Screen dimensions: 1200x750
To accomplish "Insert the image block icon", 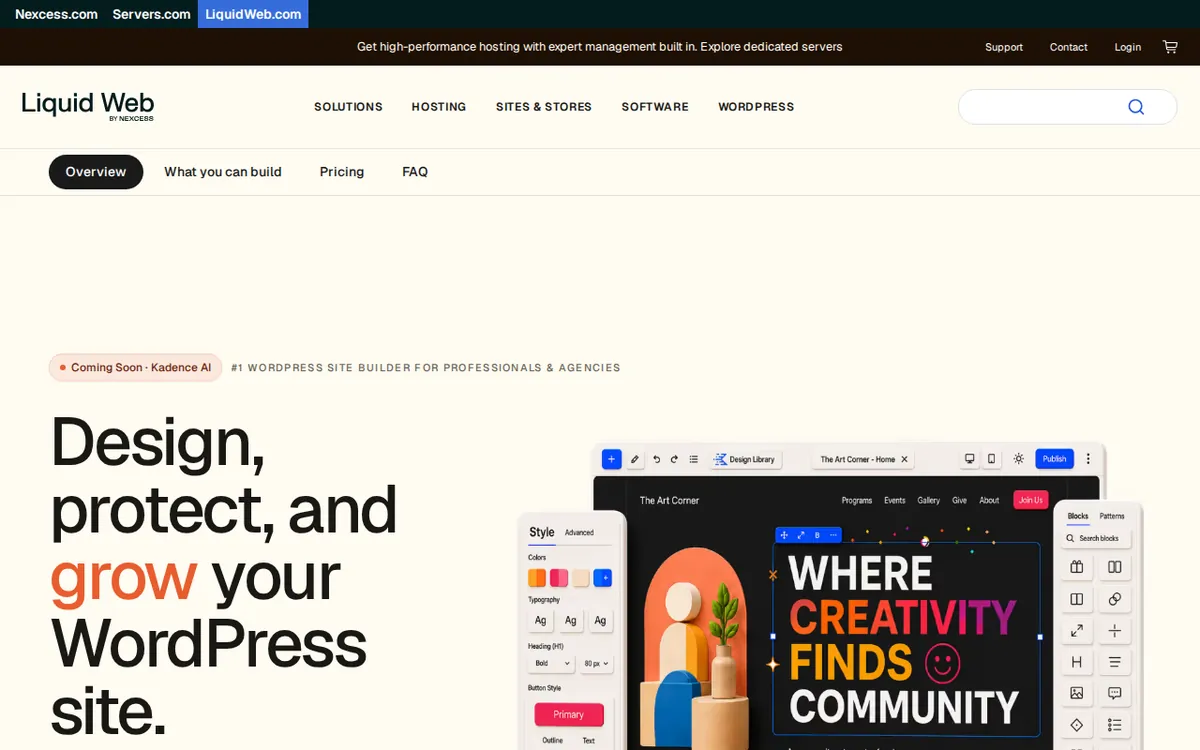I will click(1077, 693).
